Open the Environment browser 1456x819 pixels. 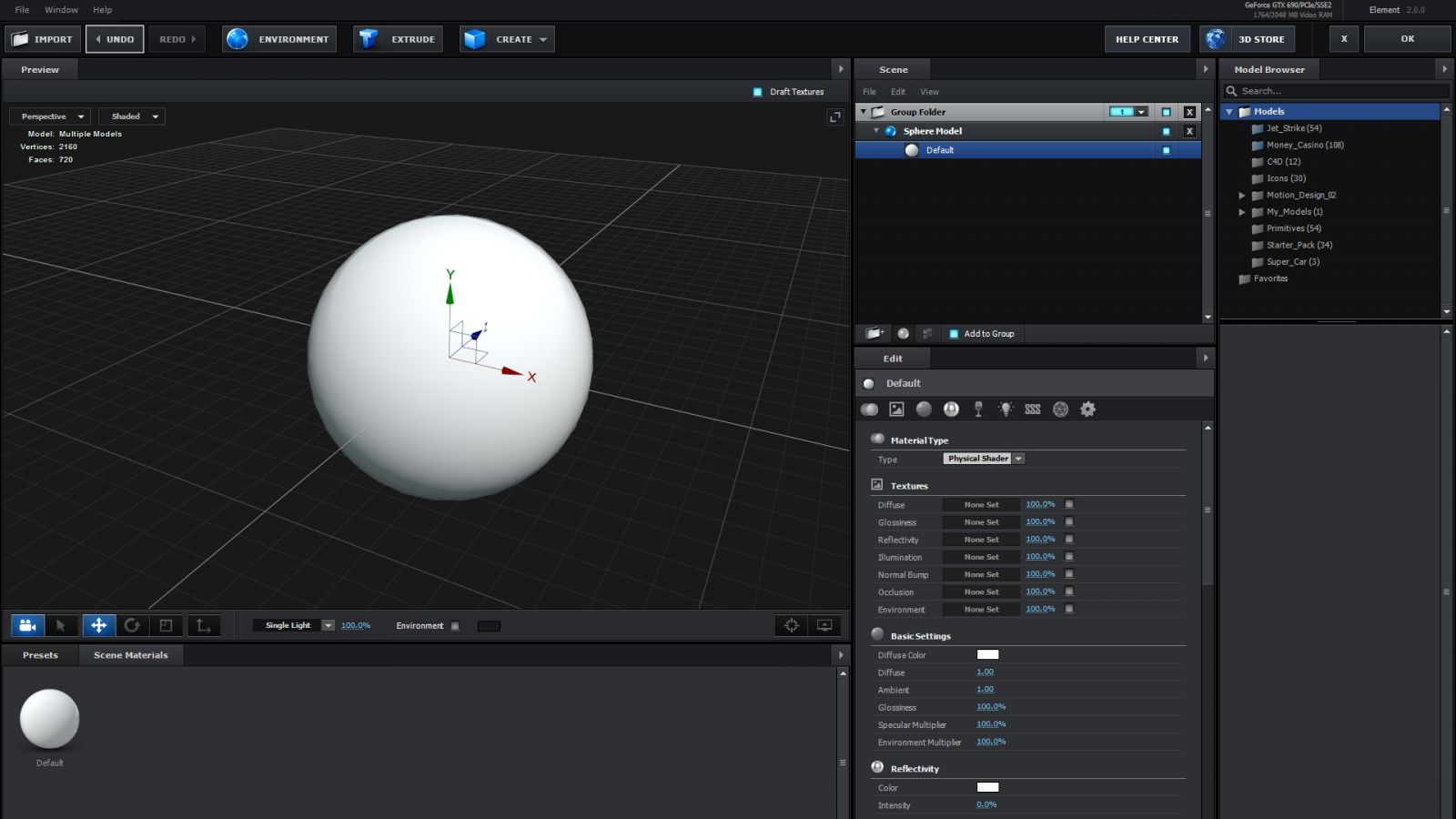pos(278,38)
